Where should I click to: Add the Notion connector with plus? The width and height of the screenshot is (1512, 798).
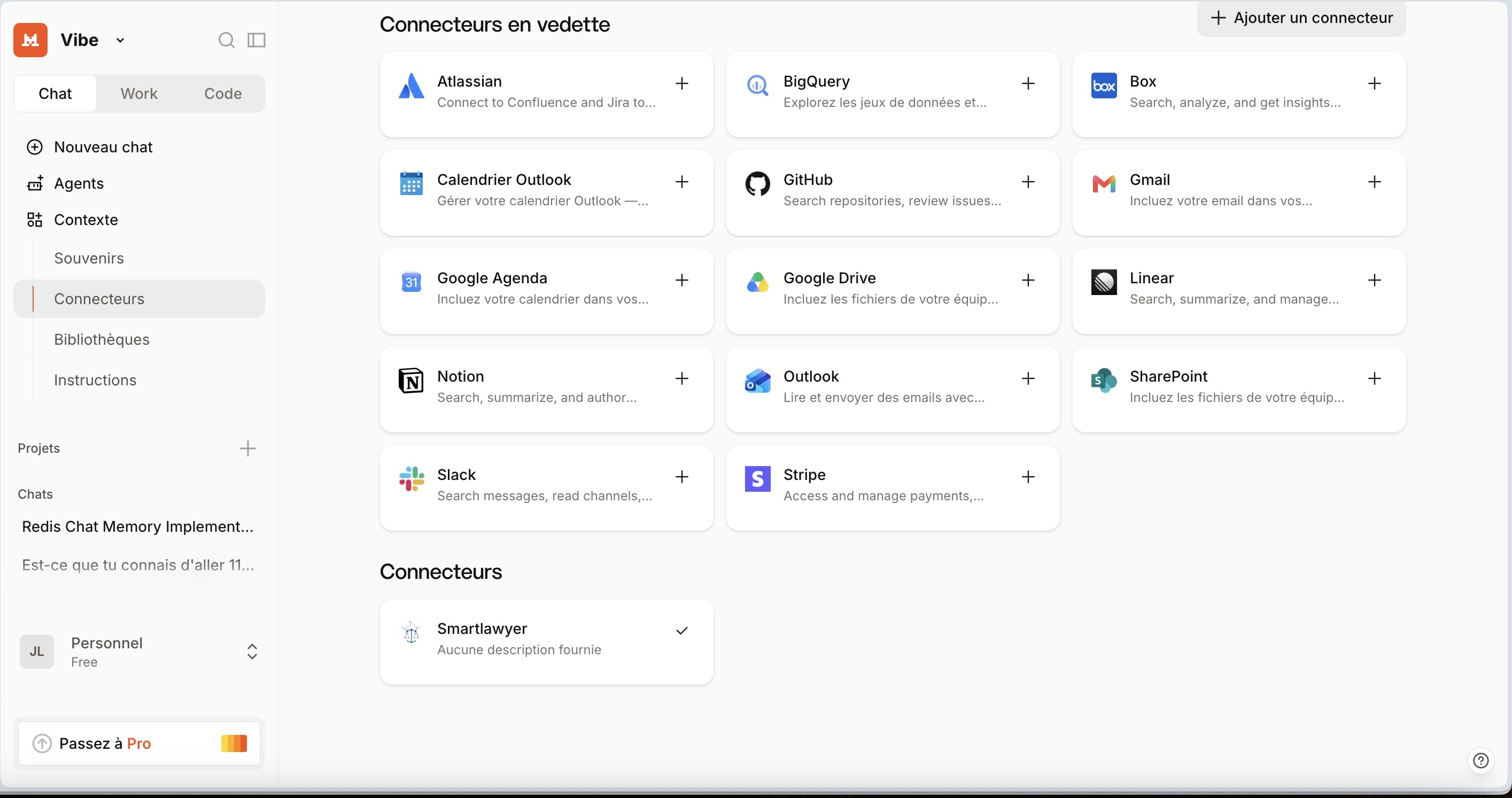coord(681,379)
